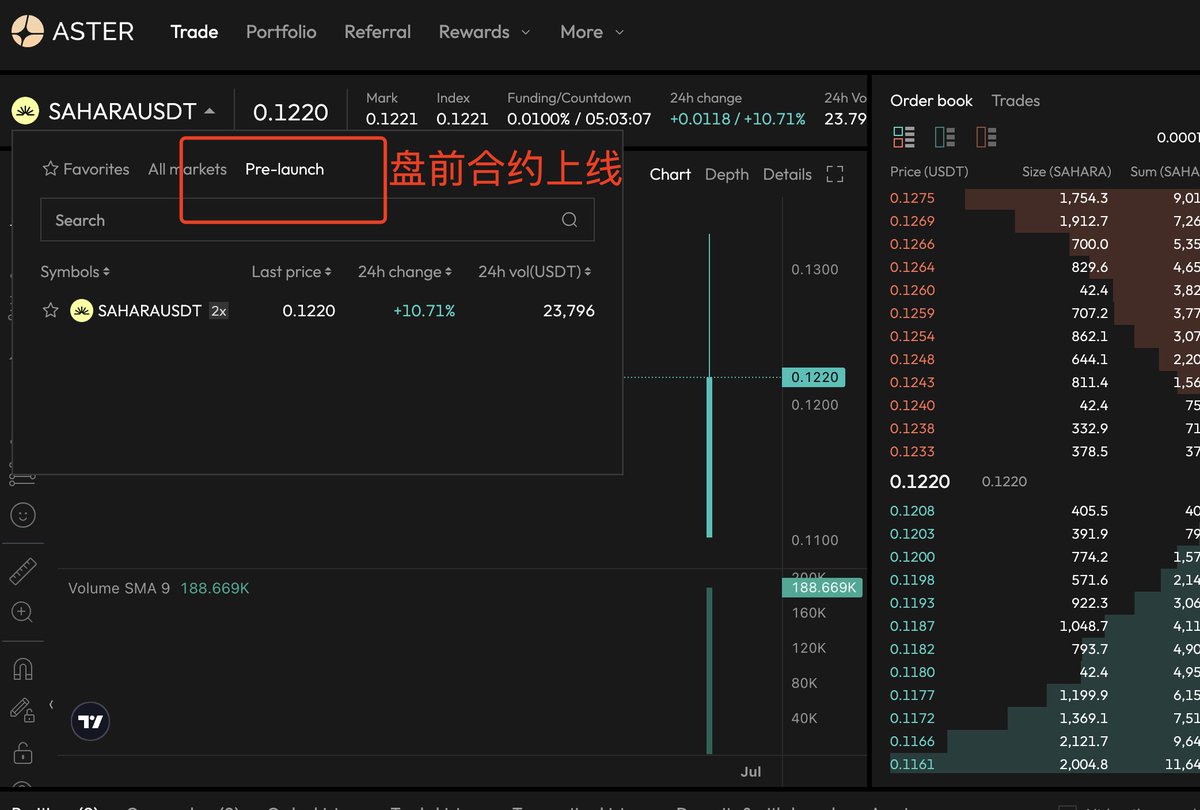Show bids only order book layout icon
Viewport: 1200px width, 810px height.
[945, 136]
